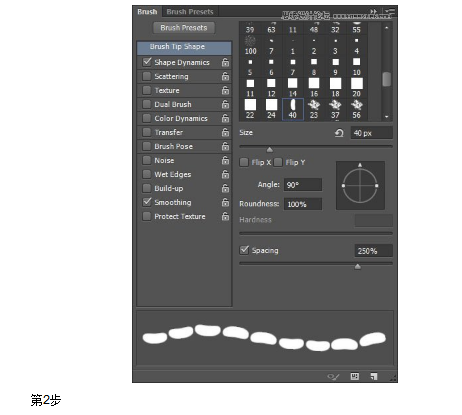Enable the Texture checkbox
Image resolution: width=462 pixels, height=415 pixels.
pyautogui.click(x=147, y=90)
